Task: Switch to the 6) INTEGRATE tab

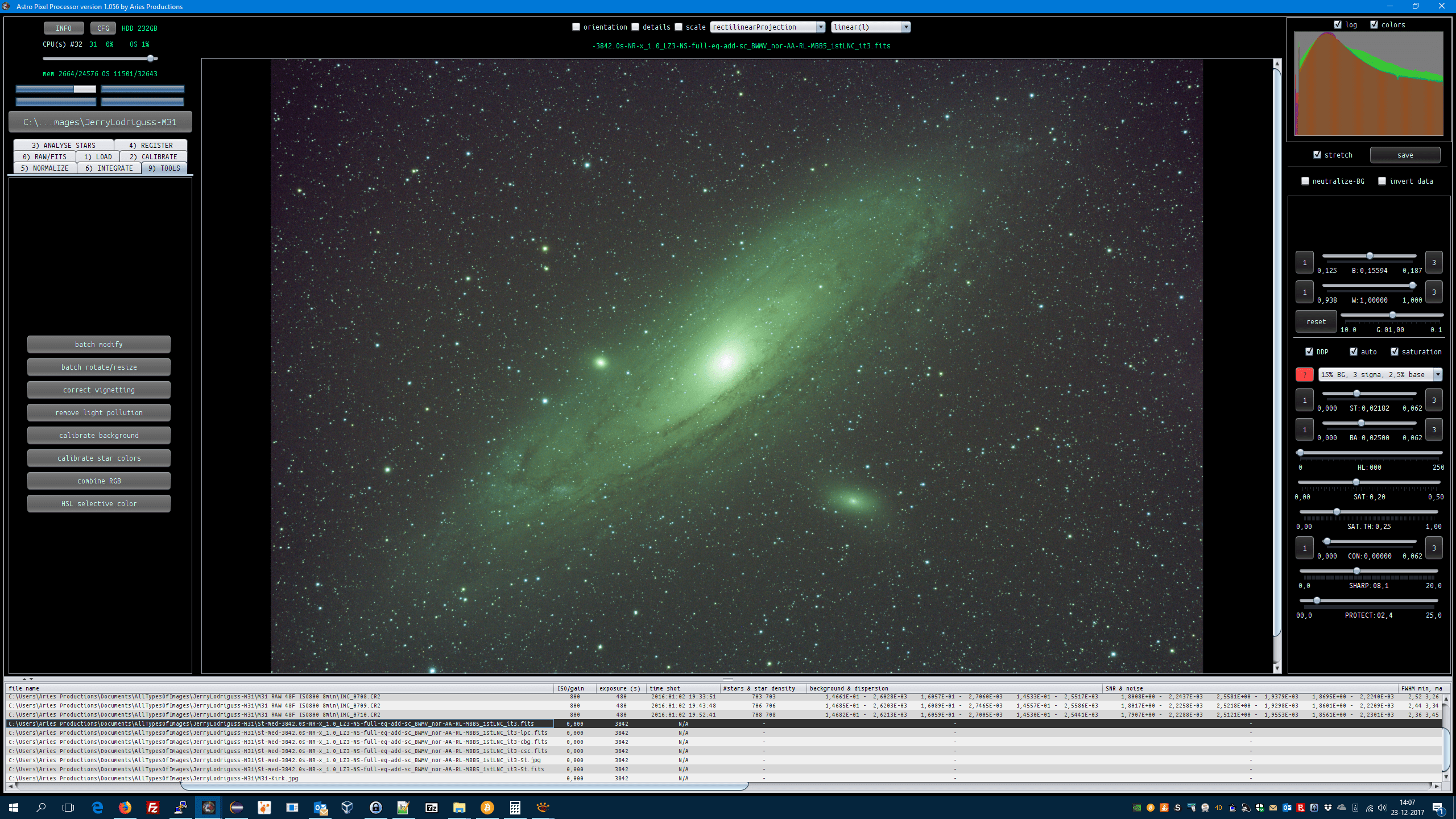Action: click(109, 168)
